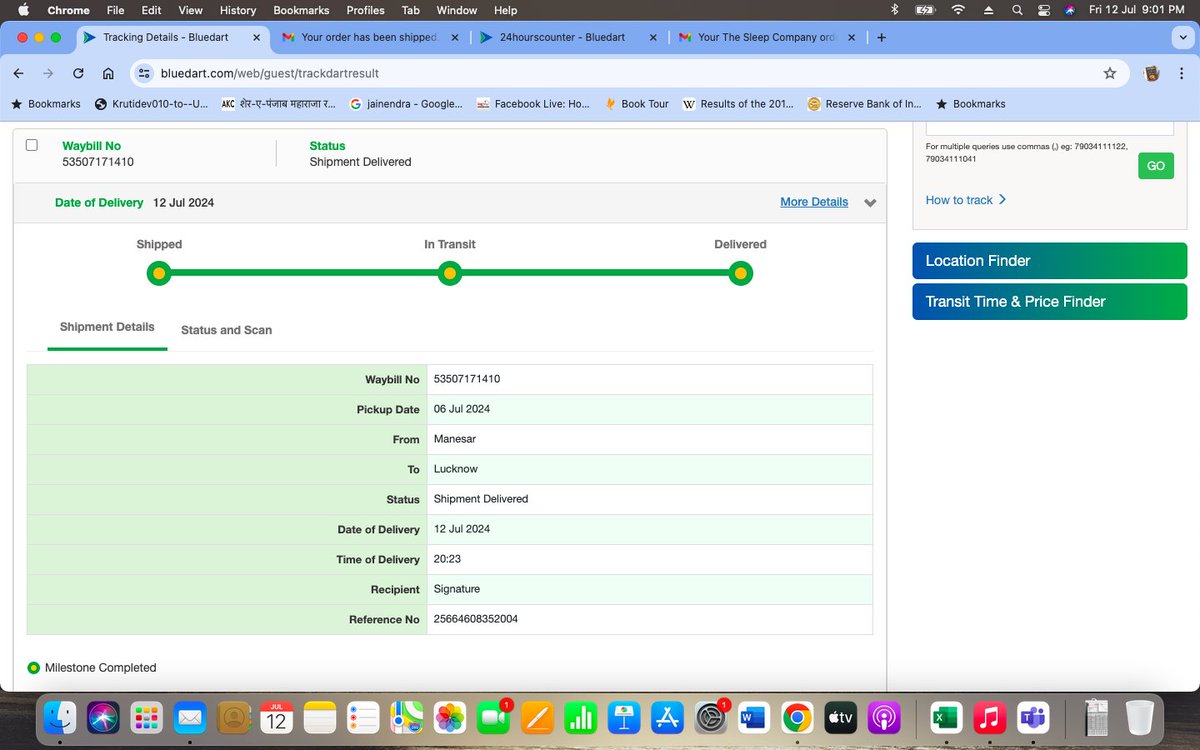Open the History menu in menu bar
The image size is (1200, 750).
pyautogui.click(x=238, y=10)
